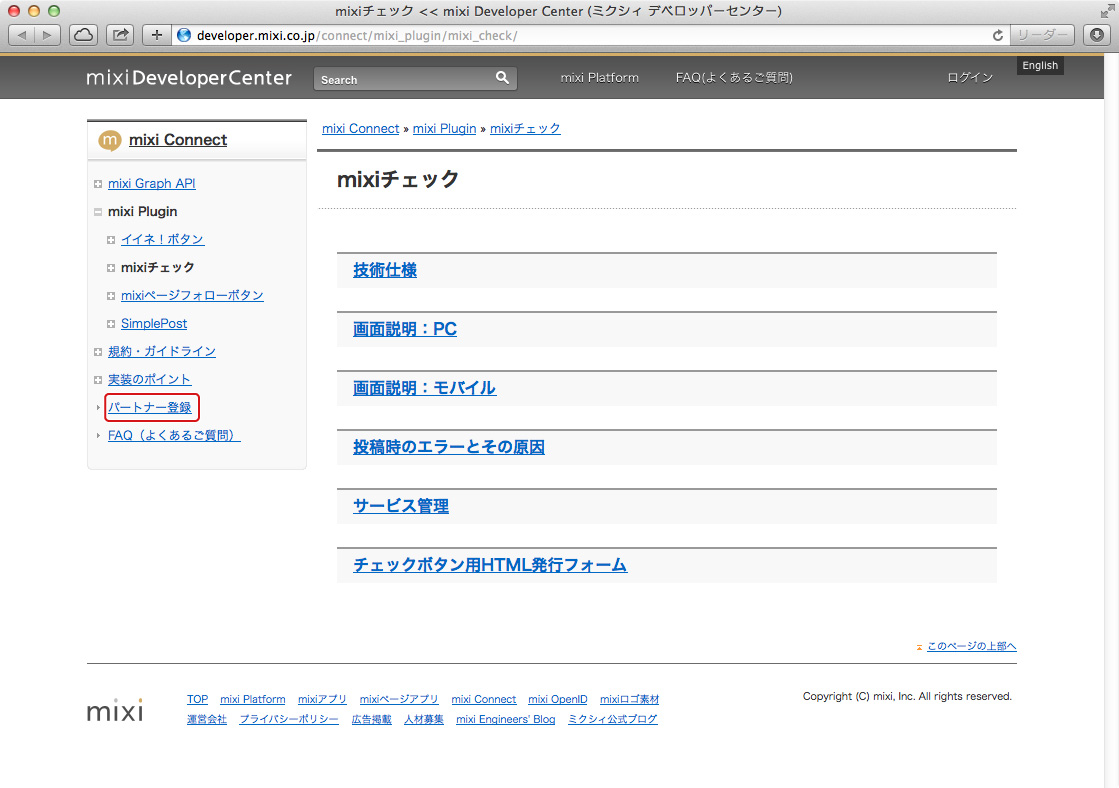Image resolution: width=1119 pixels, height=788 pixels.
Task: Click footer TOP link
Action: pyautogui.click(x=198, y=699)
